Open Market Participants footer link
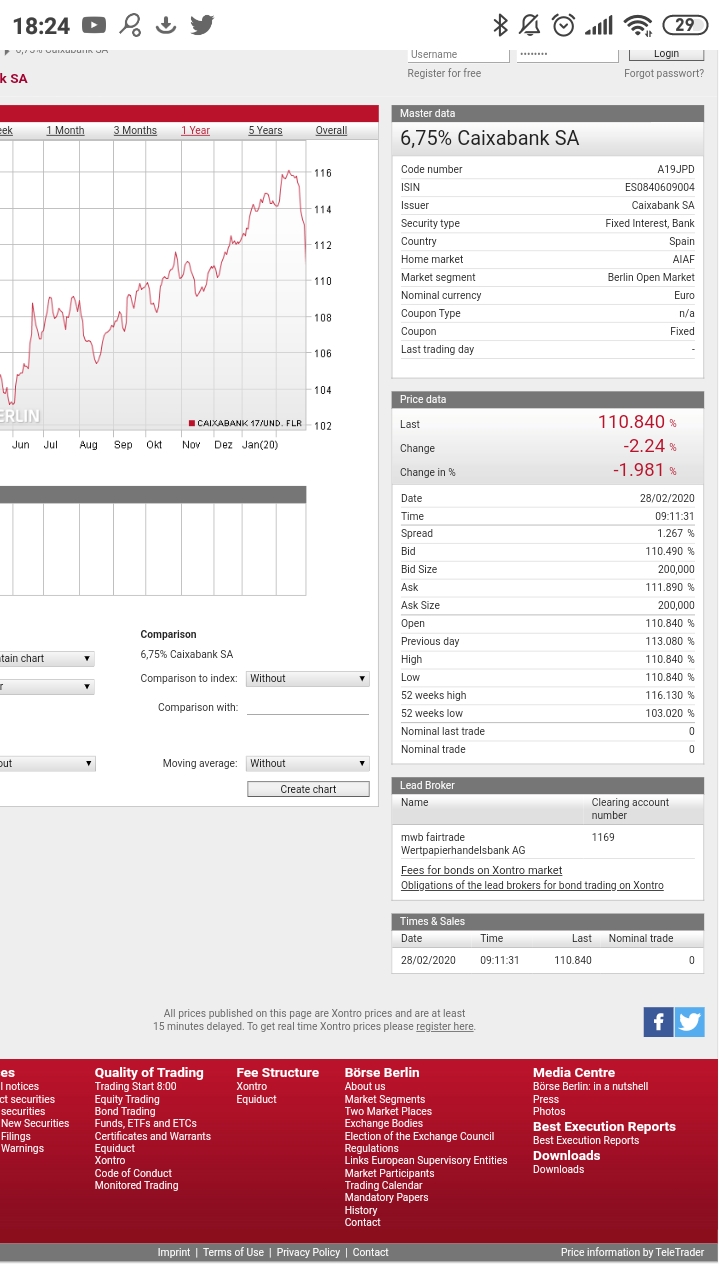Image resolution: width=720 pixels, height=1280 pixels. pyautogui.click(x=389, y=1173)
